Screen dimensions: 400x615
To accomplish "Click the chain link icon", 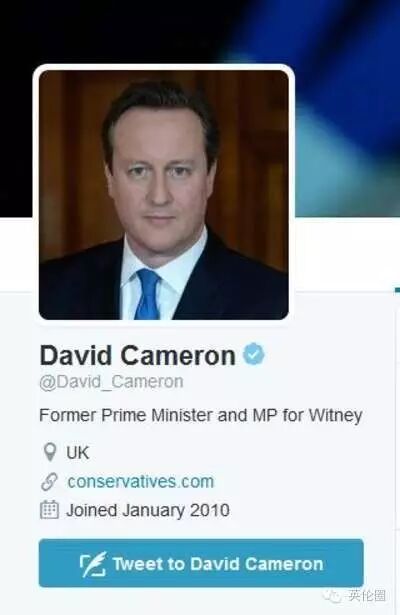I will [49, 482].
